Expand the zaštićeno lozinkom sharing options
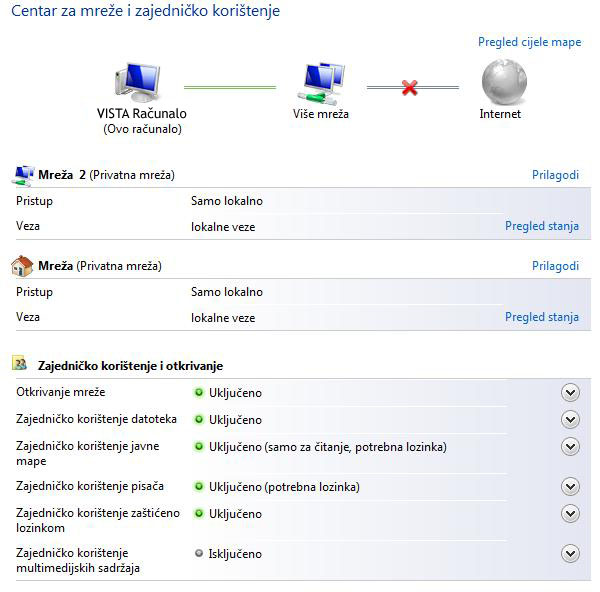Viewport: 600px width, 592px height. [570, 513]
